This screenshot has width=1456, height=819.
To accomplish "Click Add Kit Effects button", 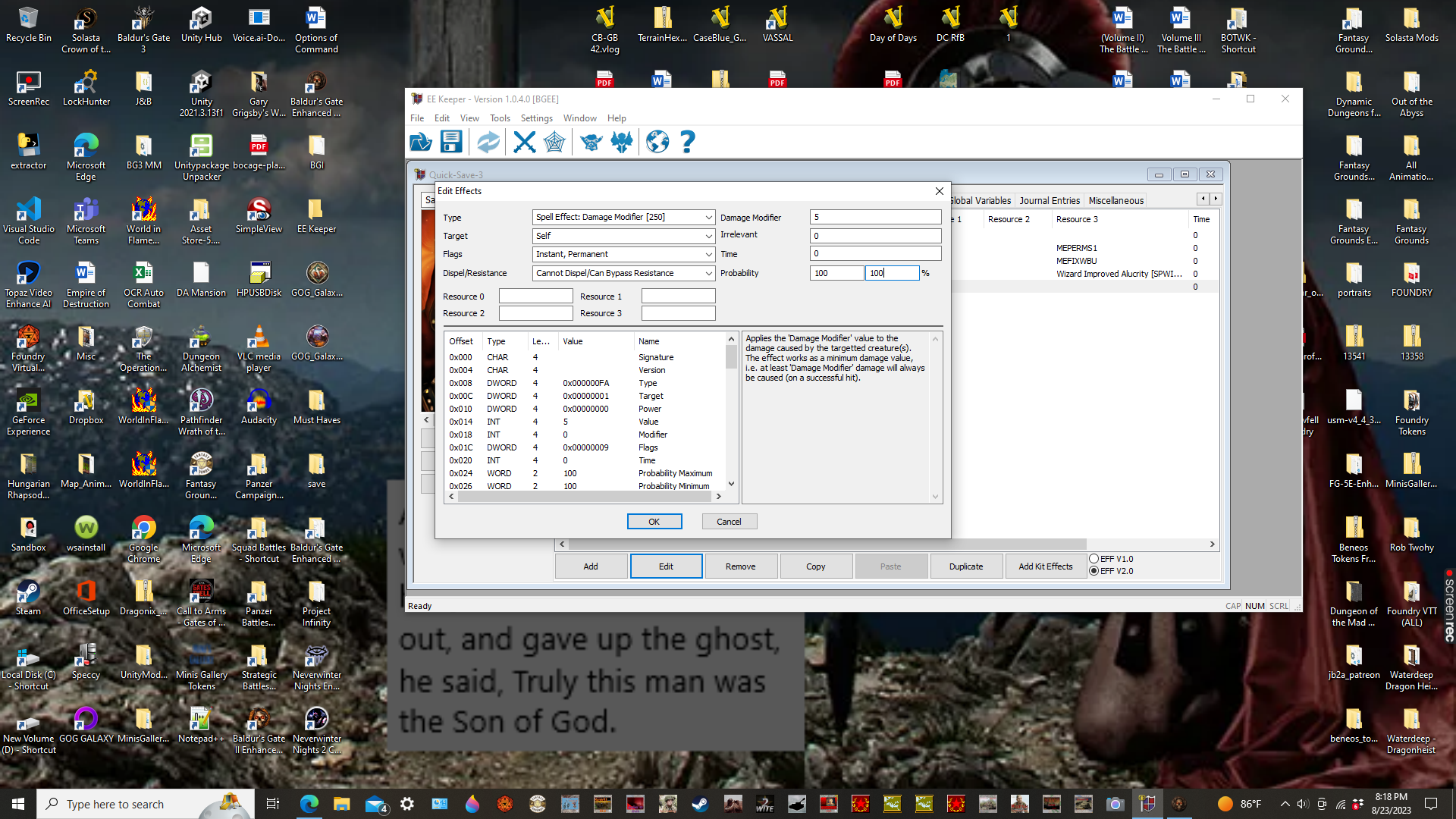I will 1045,566.
